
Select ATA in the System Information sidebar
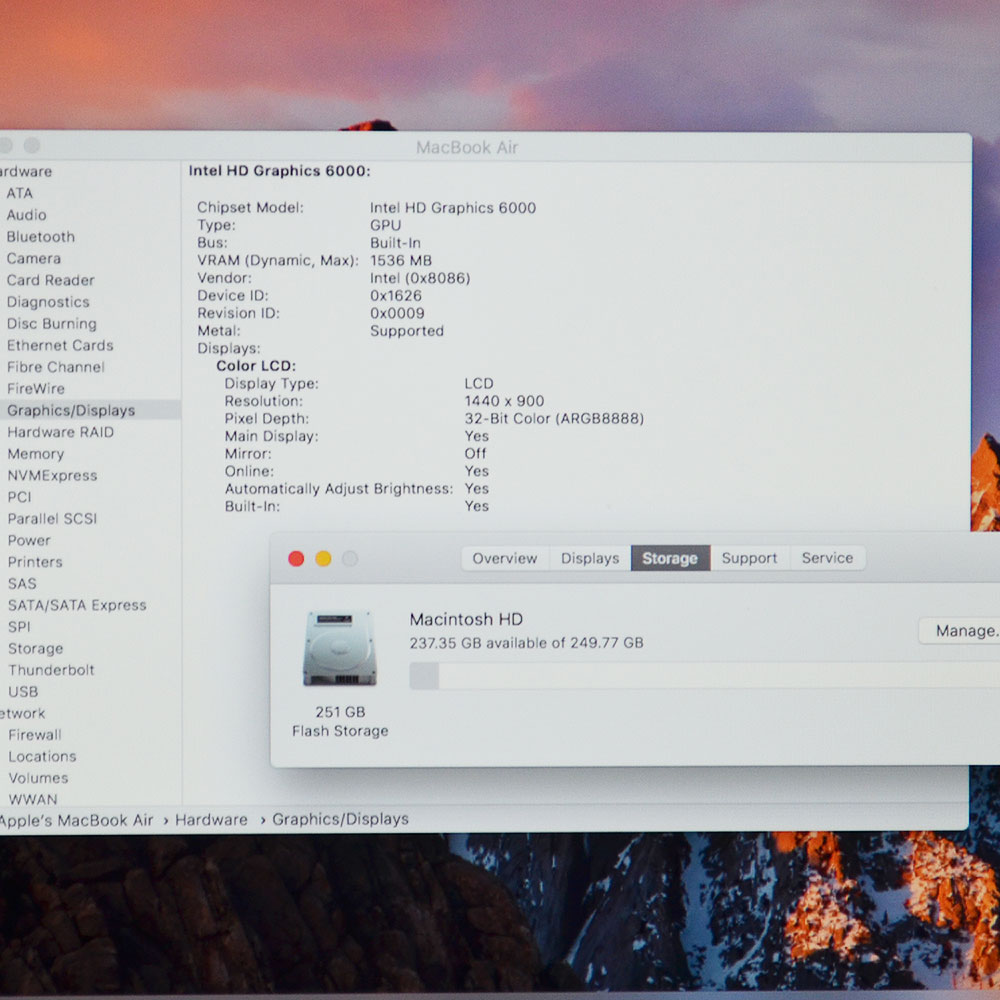20,193
